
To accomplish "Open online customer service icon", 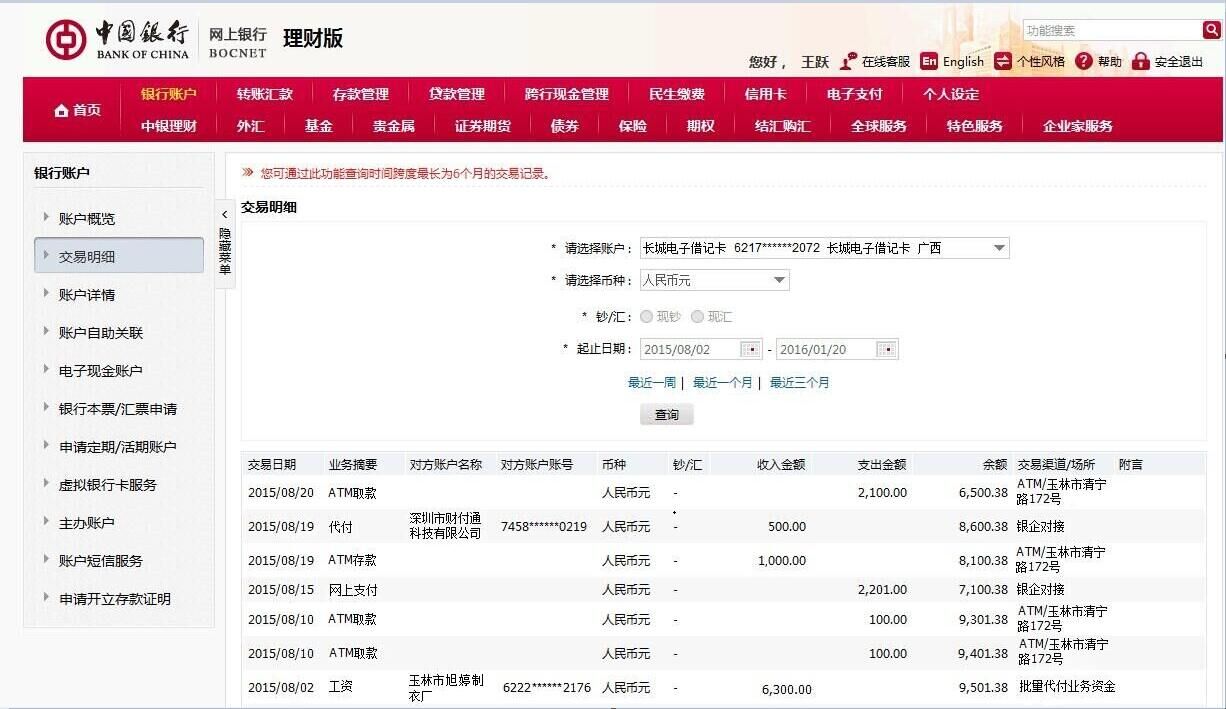I will tap(849, 61).
